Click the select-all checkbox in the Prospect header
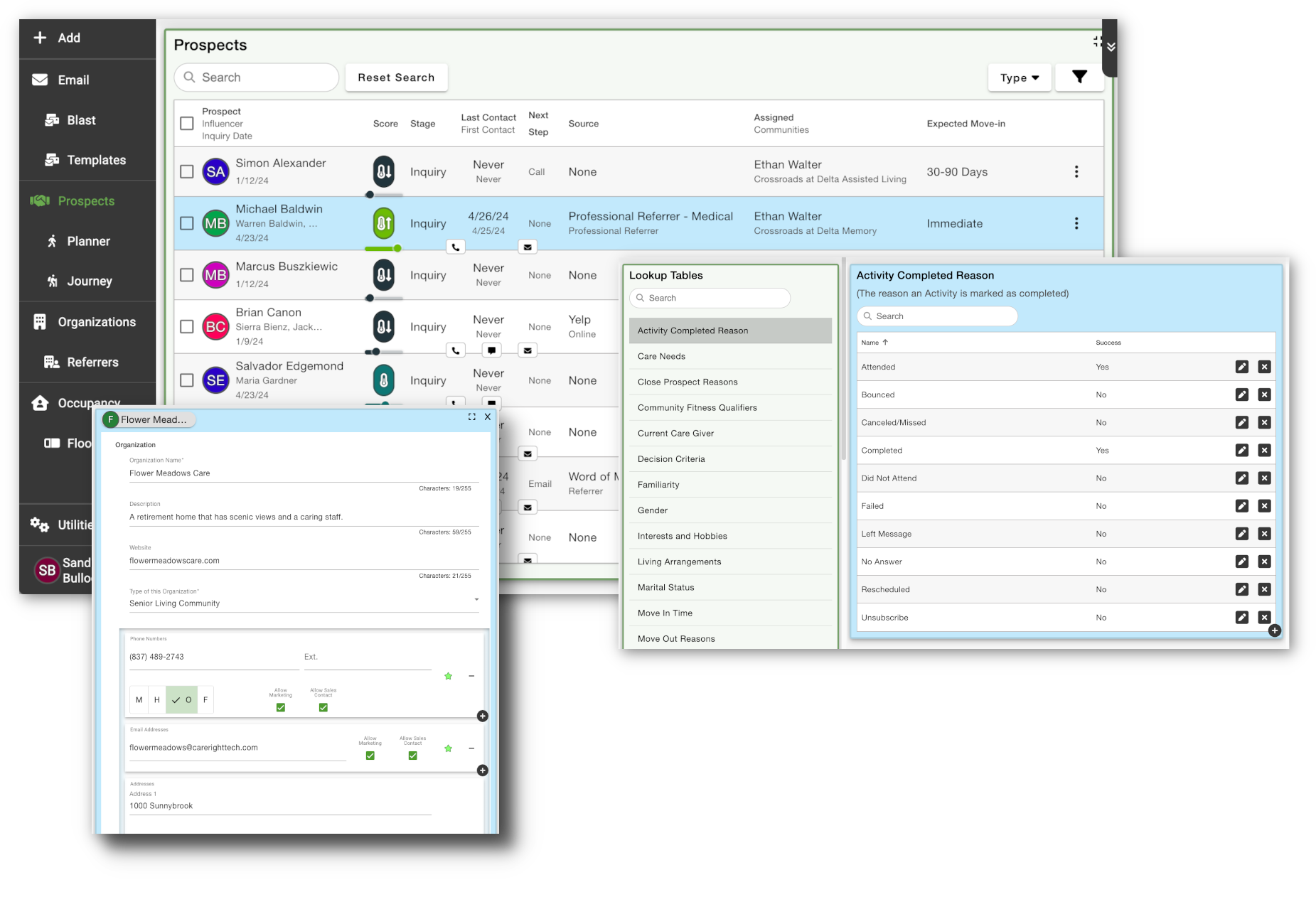The image size is (1316, 897). coord(187,123)
